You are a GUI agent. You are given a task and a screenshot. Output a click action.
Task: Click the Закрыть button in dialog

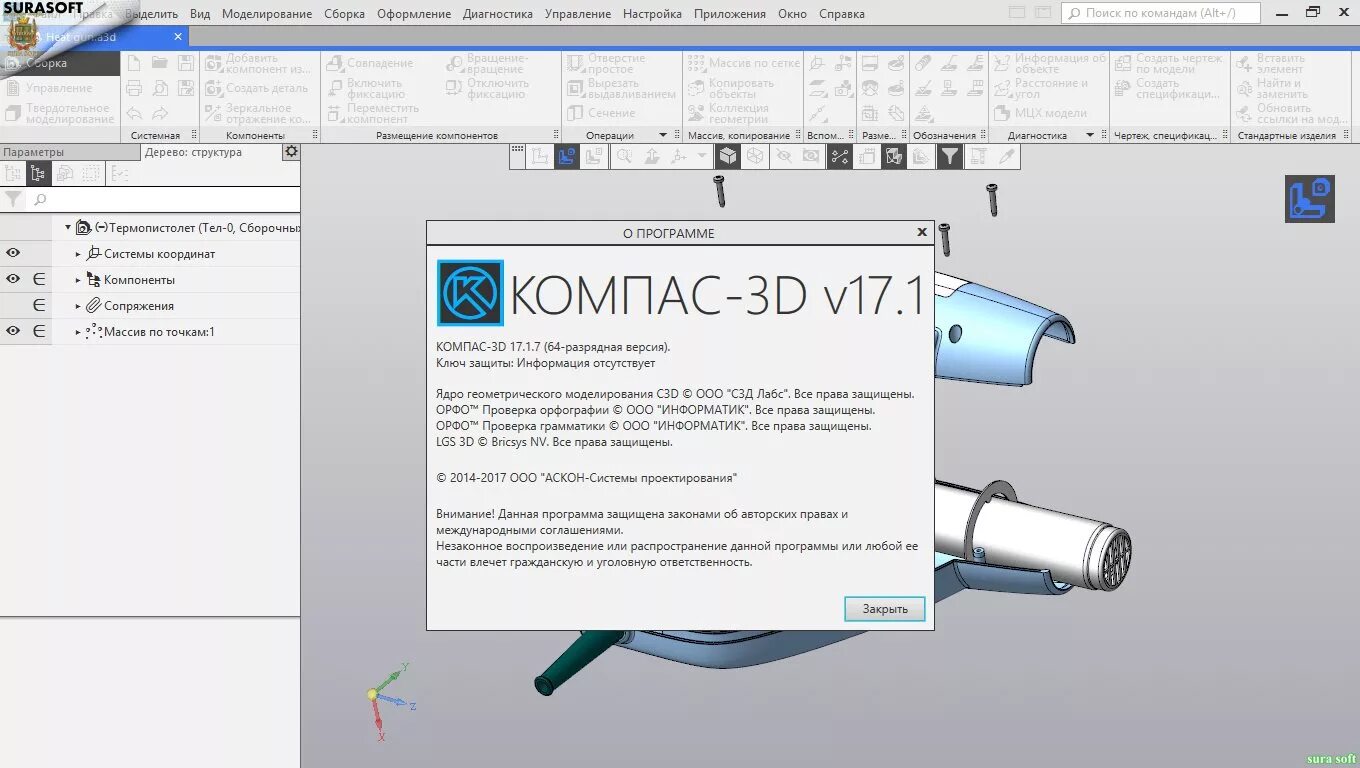point(885,609)
